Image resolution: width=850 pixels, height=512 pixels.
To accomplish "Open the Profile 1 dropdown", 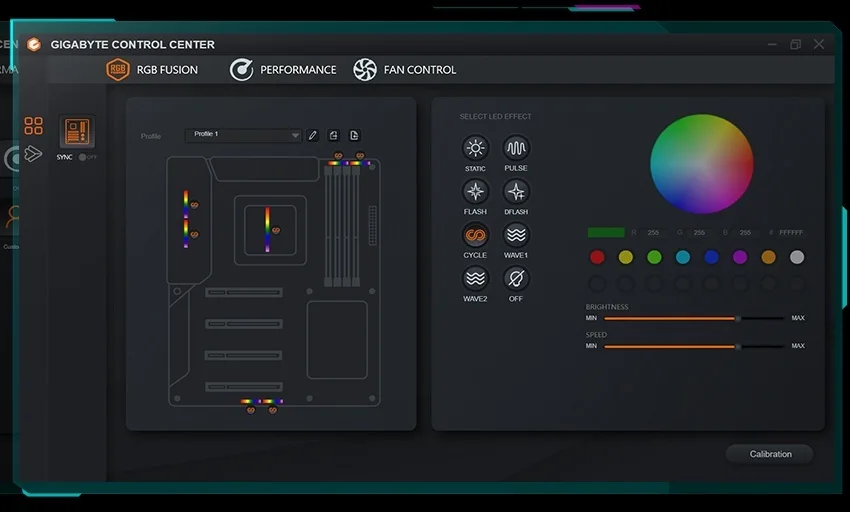I will tap(243, 135).
